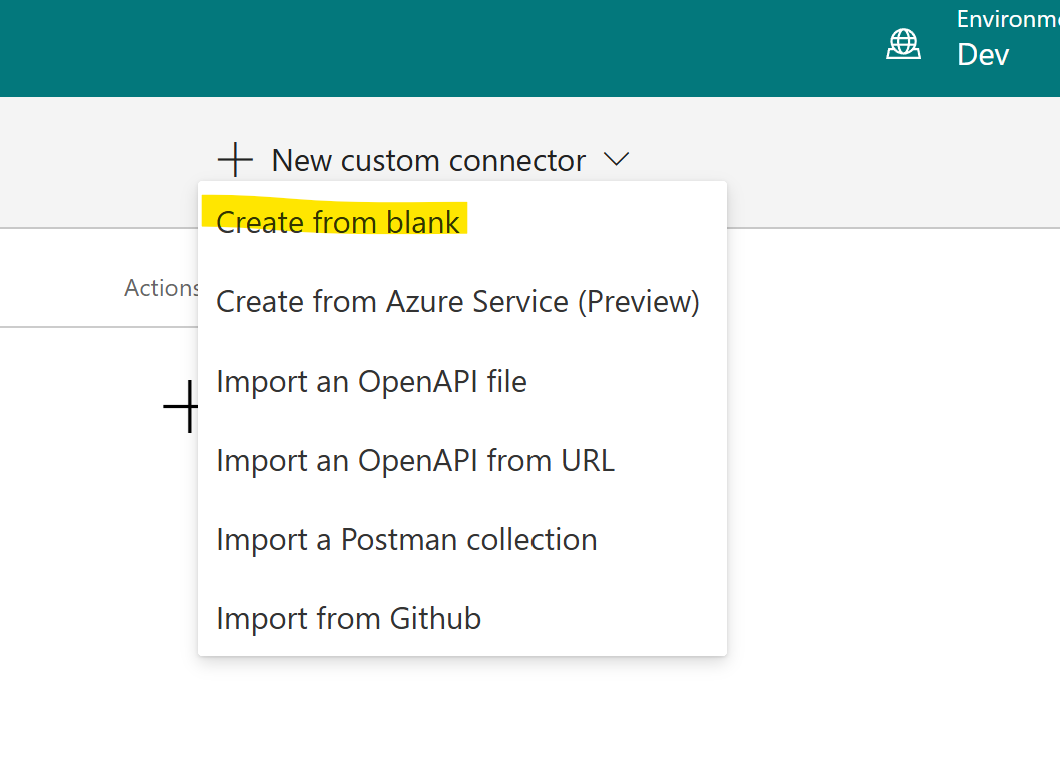This screenshot has height=780, width=1060.
Task: Choose Import an OpenAPI from URL
Action: tap(462, 460)
